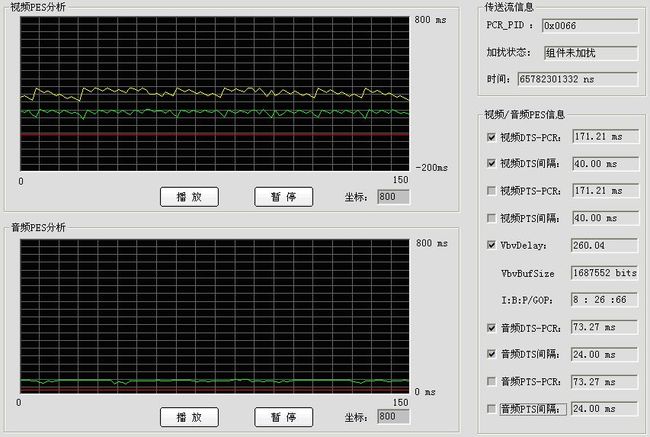Enable the 音频PTS间隔 checkbox
The image size is (650, 437).
[491, 409]
